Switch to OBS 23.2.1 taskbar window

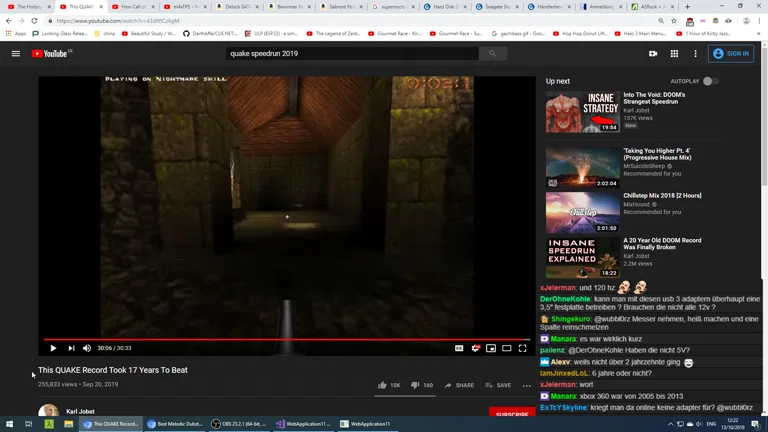click(239, 424)
